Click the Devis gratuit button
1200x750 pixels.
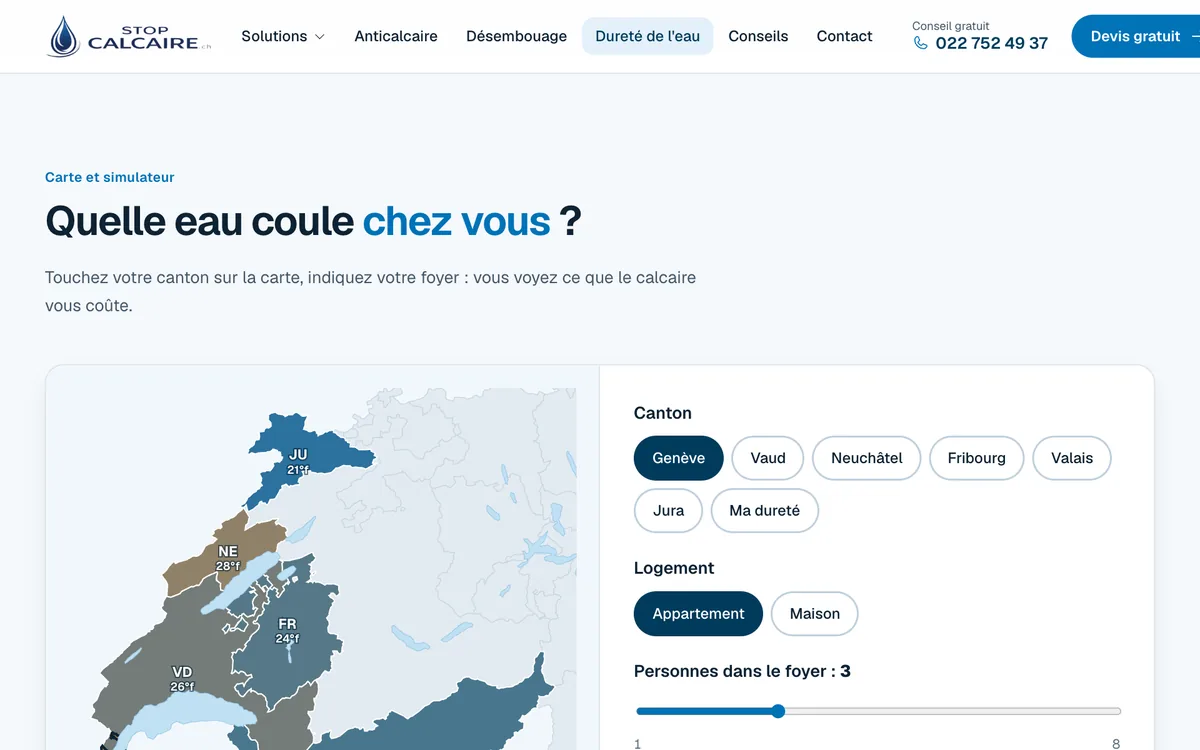(1136, 36)
